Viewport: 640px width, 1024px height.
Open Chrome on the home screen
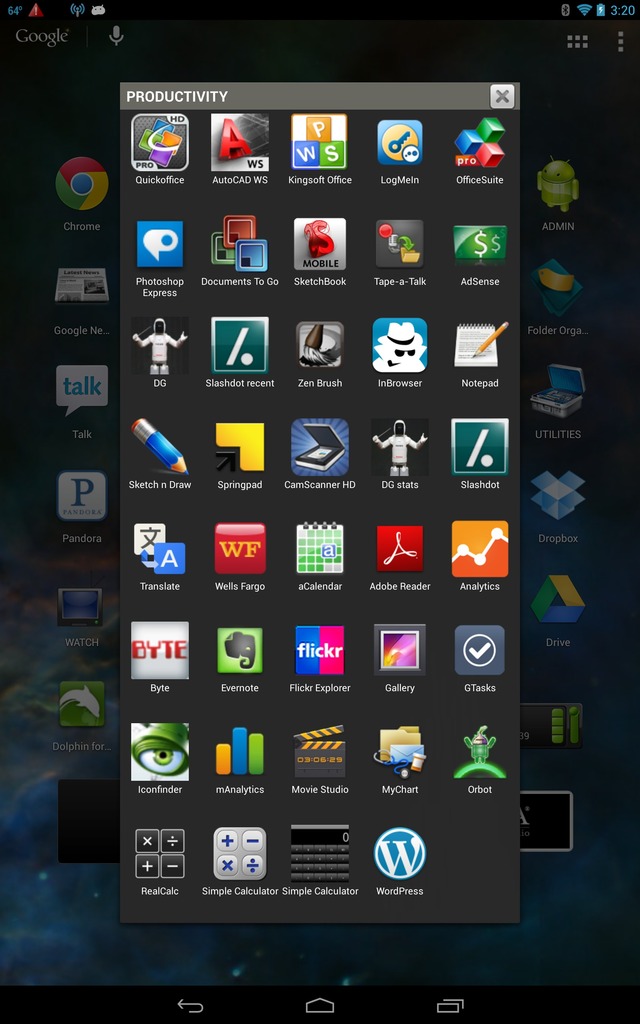pyautogui.click(x=82, y=184)
